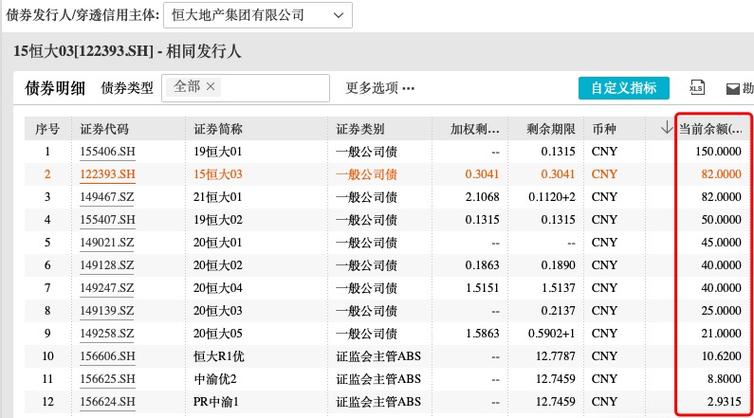Select the 中渝优2 ABS name
754x418 pixels.
pos(215,379)
